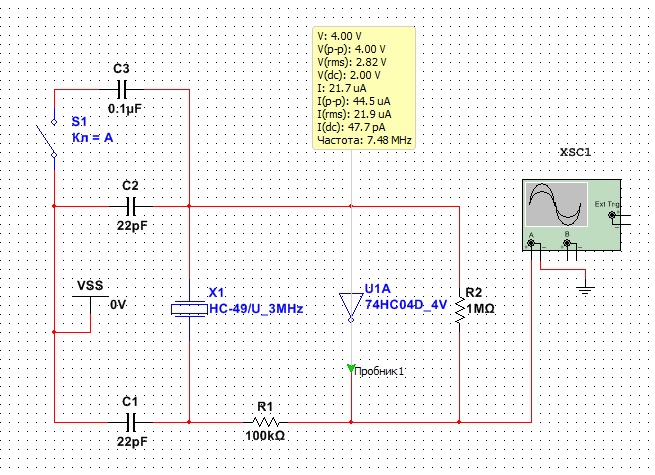This screenshot has width=655, height=475.
Task: Click the U1A reference label
Action: click(378, 289)
